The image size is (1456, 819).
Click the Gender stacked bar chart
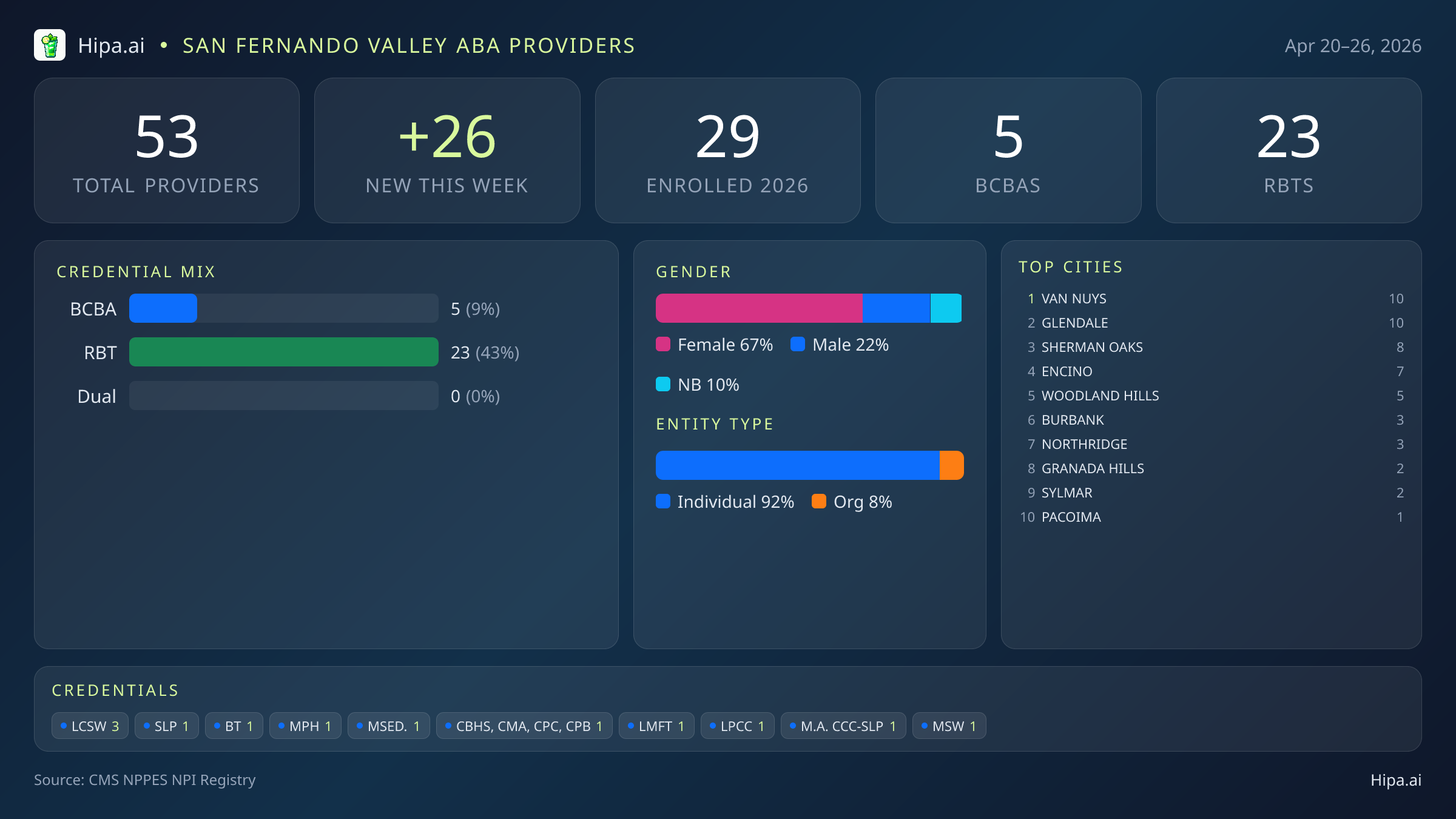click(x=809, y=308)
